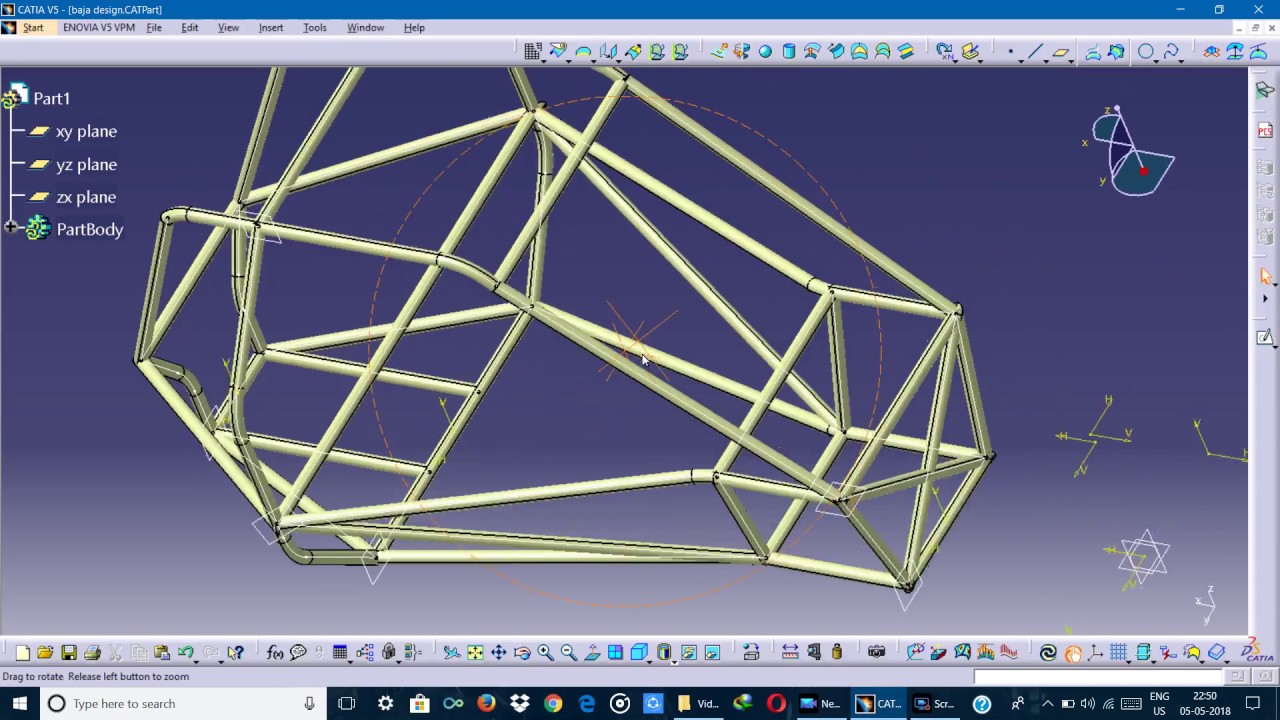This screenshot has height=720, width=1280.
Task: Open the Tools menu
Action: [315, 27]
